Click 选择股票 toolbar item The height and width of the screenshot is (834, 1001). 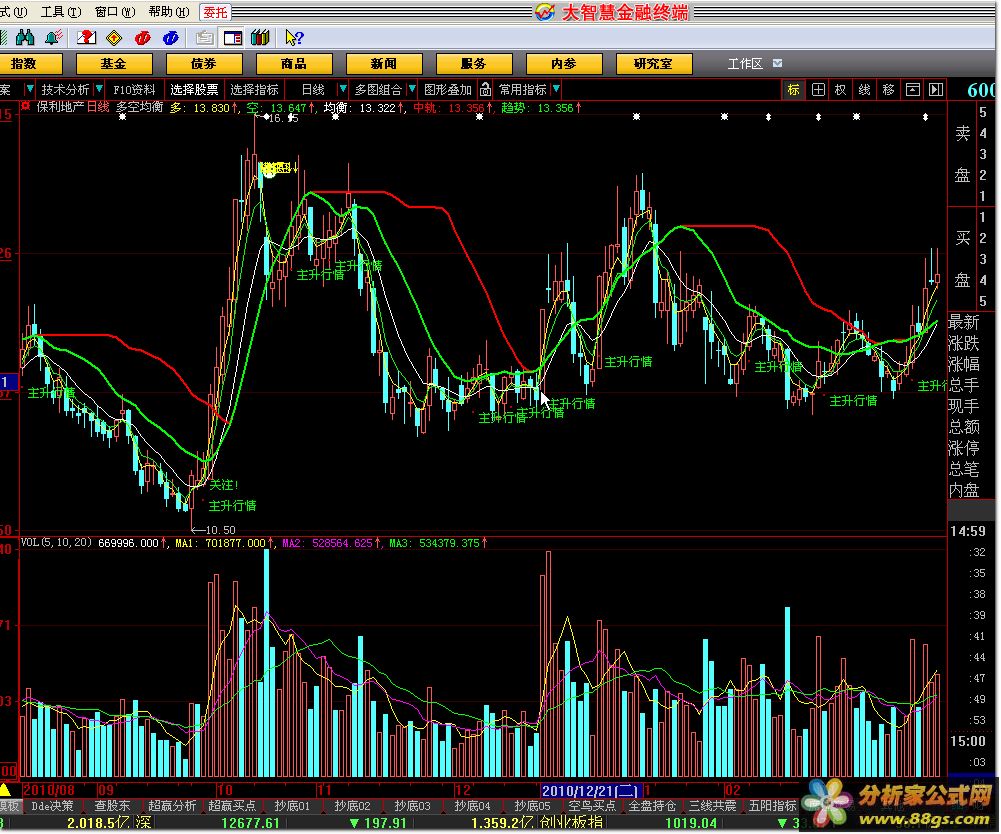pos(194,89)
